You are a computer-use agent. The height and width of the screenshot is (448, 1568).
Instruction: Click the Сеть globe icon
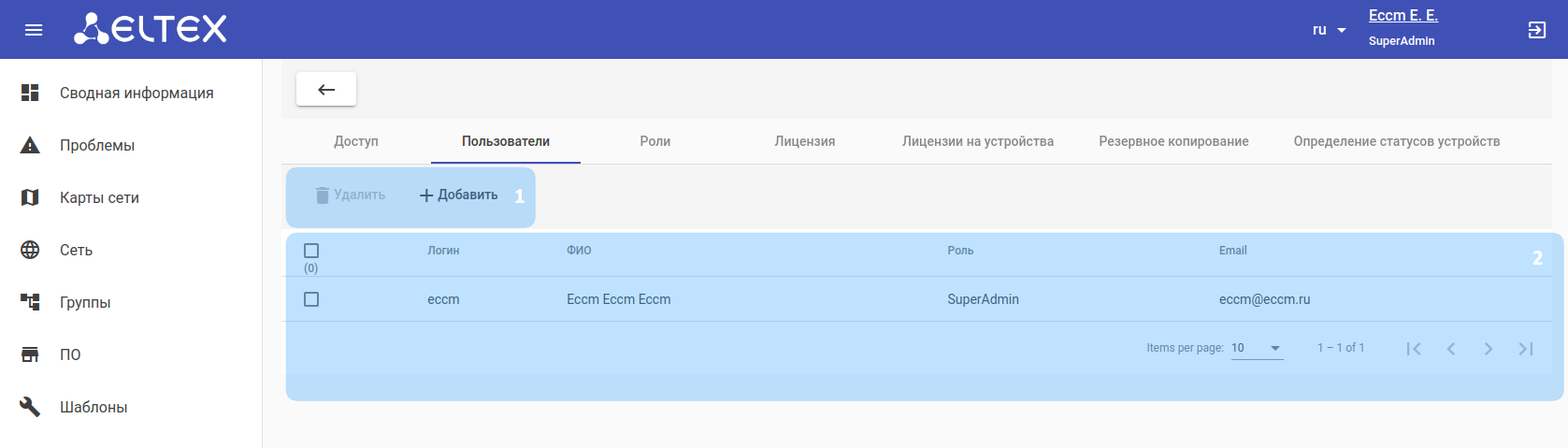pyautogui.click(x=30, y=250)
